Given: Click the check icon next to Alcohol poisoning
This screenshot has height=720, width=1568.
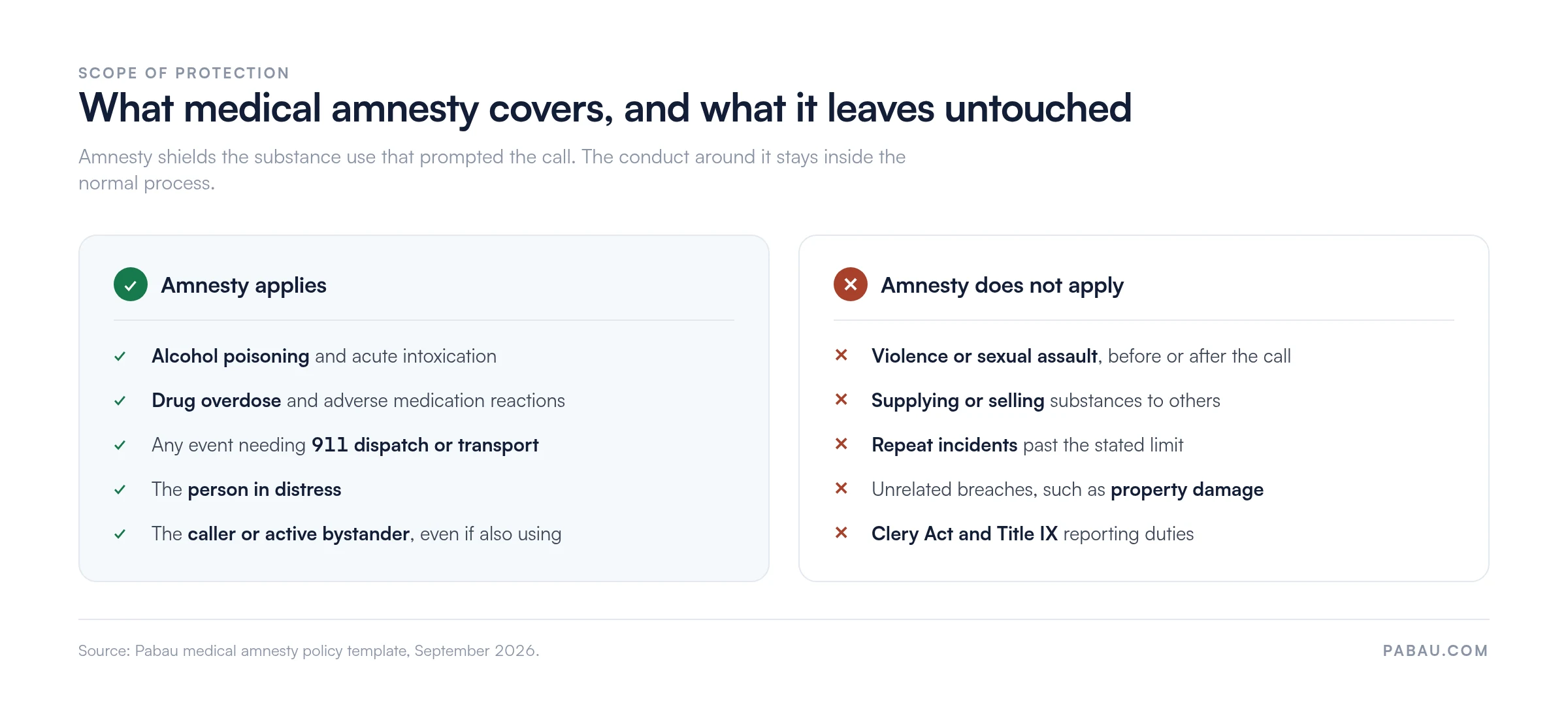Looking at the screenshot, I should coord(120,356).
